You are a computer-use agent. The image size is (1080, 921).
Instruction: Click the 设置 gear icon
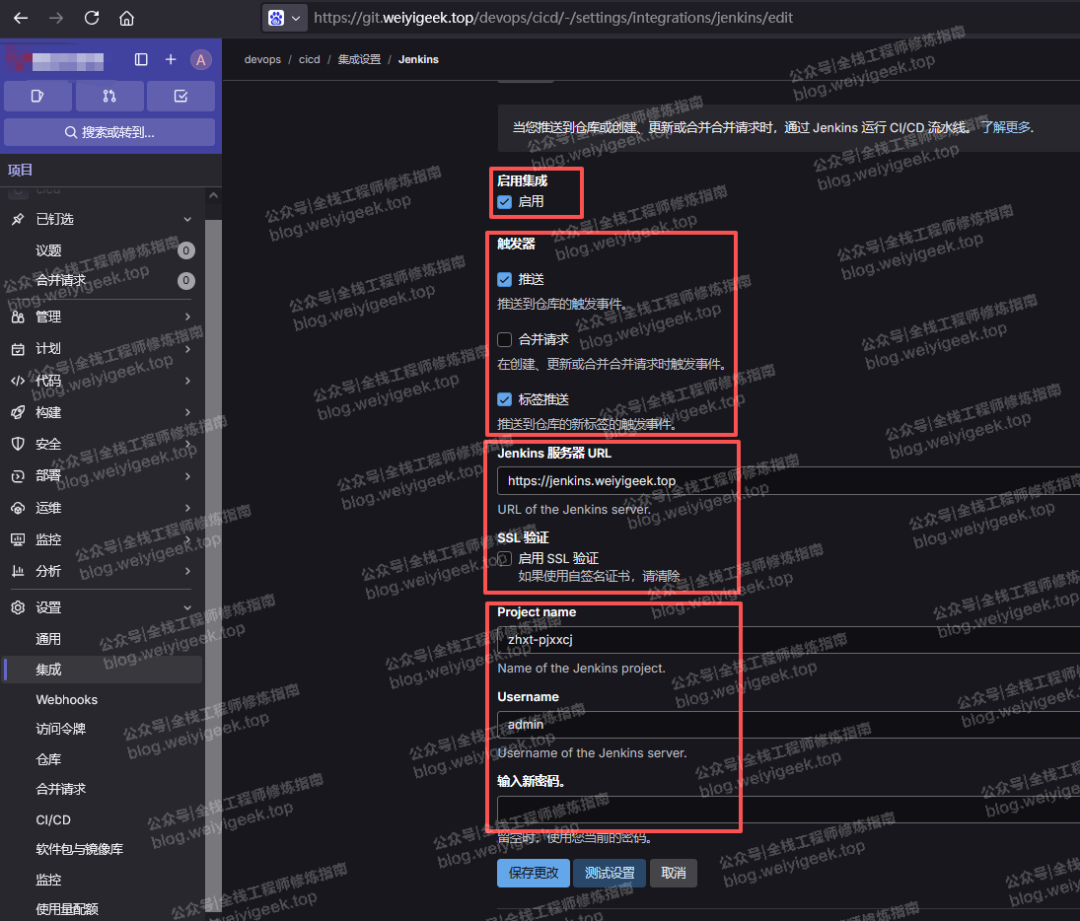(x=18, y=607)
